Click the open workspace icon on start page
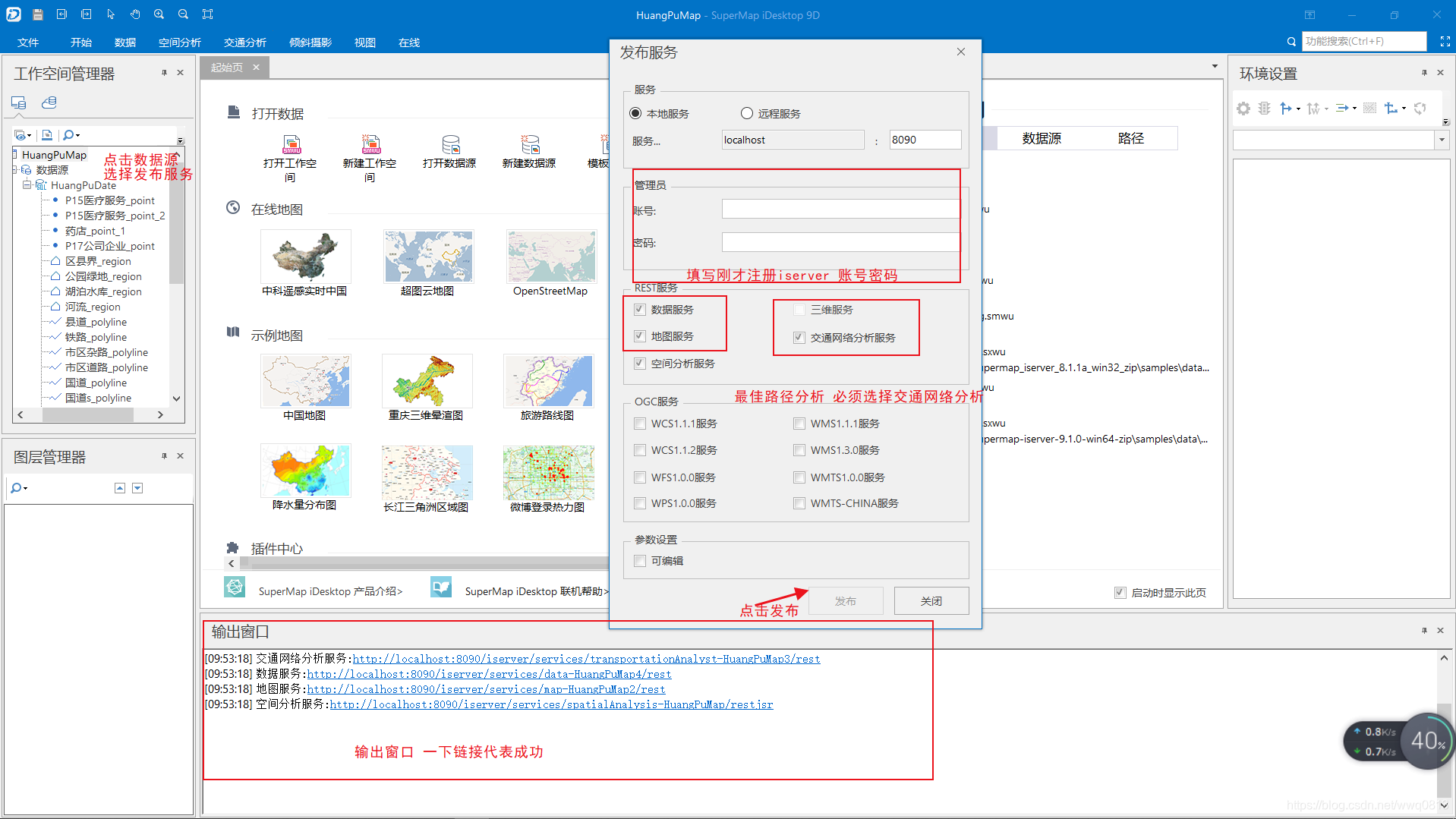 (x=292, y=144)
